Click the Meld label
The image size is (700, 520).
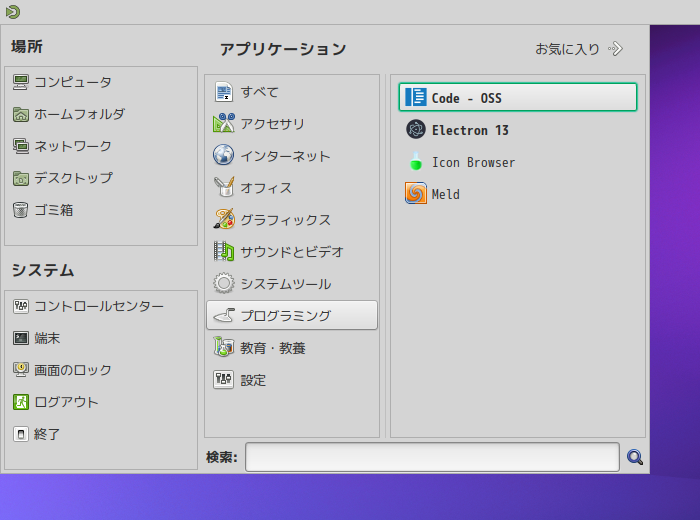tap(446, 194)
